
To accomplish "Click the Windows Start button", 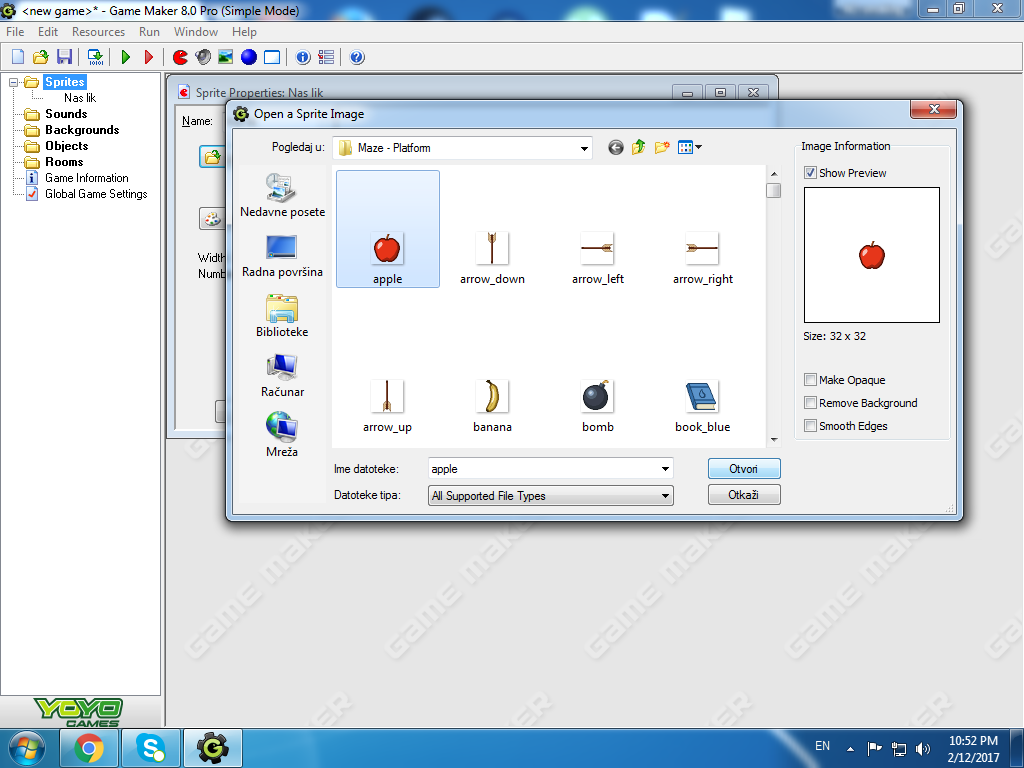I will coord(26,748).
